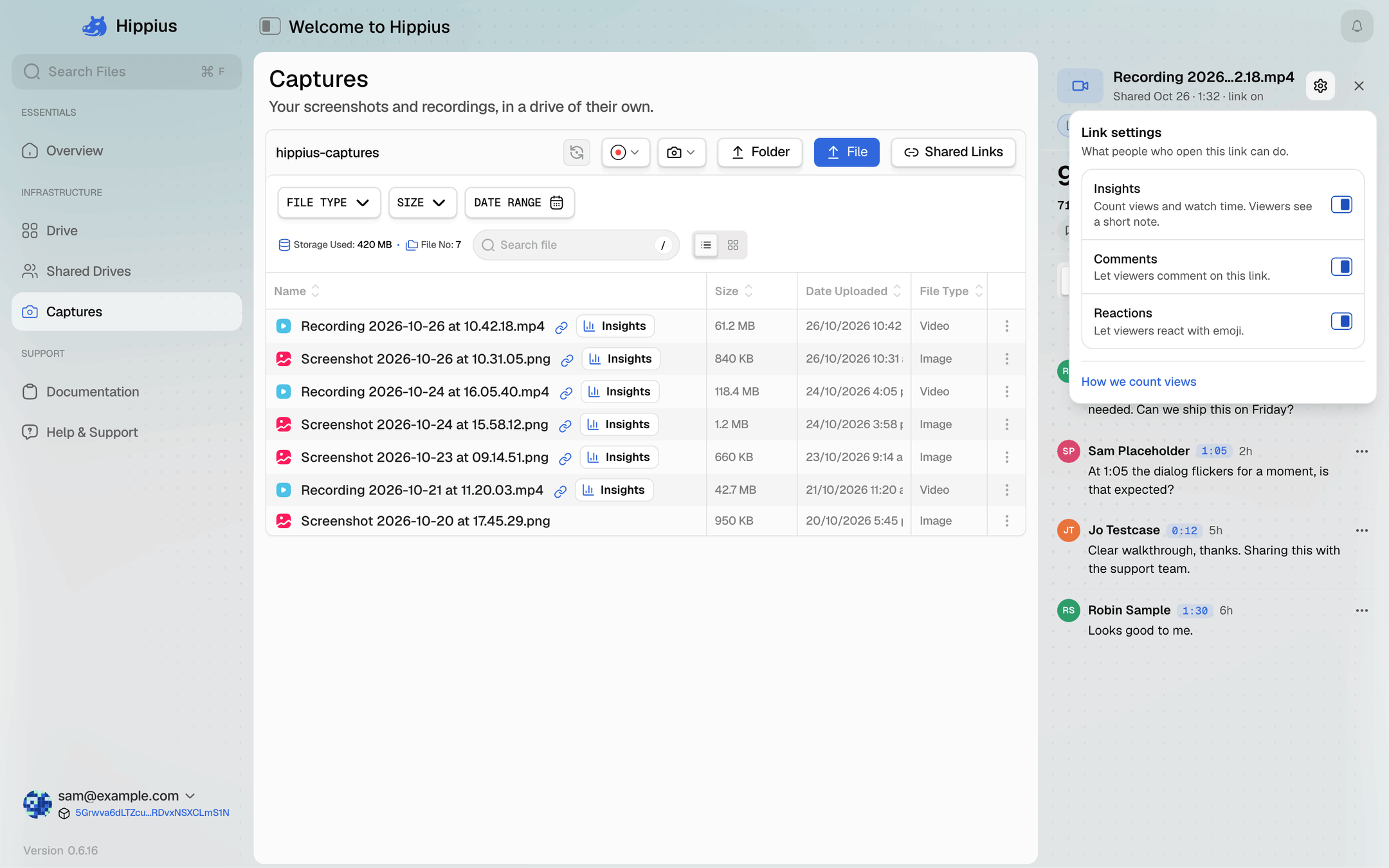1389x868 pixels.
Task: Open row menu for Screenshot 17.45.29.png
Action: [x=1007, y=521]
